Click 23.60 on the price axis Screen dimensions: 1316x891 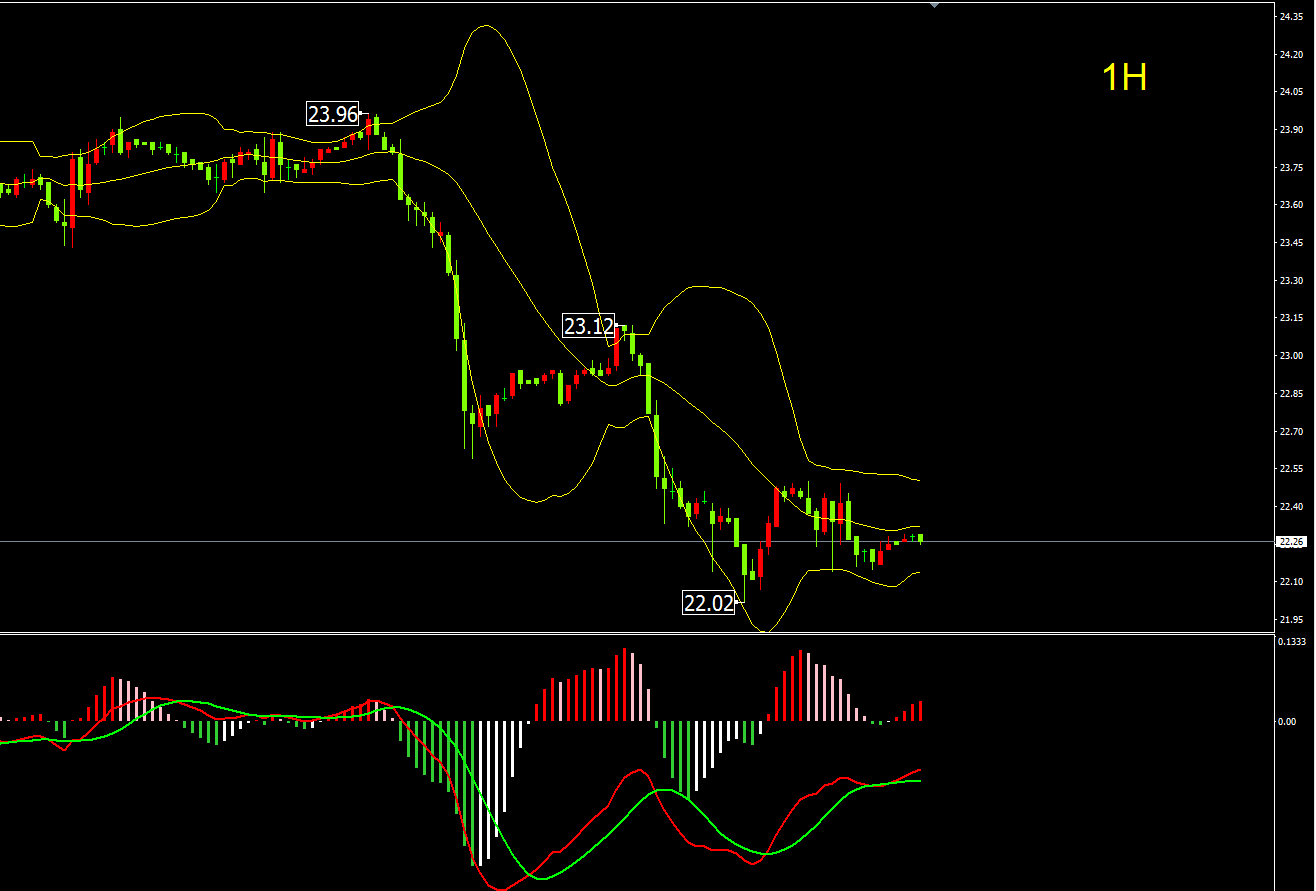1291,205
